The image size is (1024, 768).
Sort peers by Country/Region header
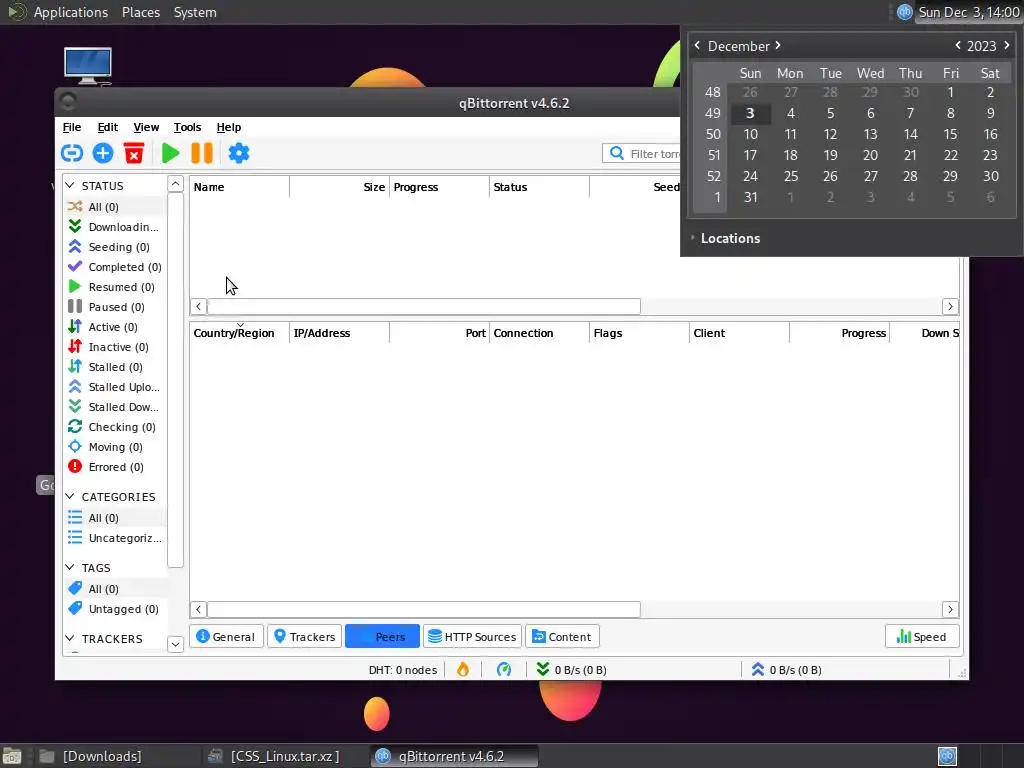click(x=239, y=333)
